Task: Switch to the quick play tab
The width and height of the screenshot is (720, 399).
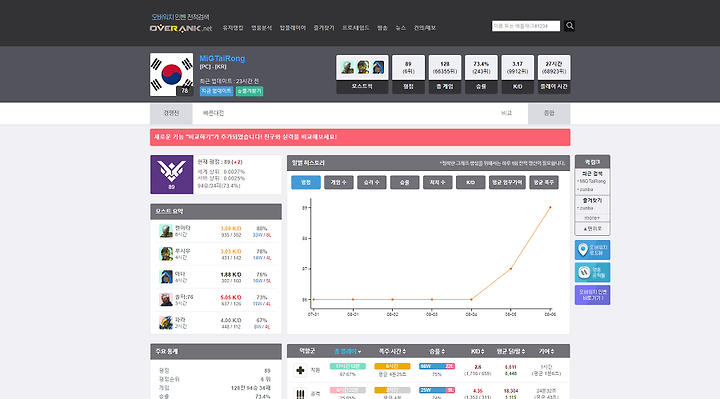Action: pyautogui.click(x=214, y=113)
